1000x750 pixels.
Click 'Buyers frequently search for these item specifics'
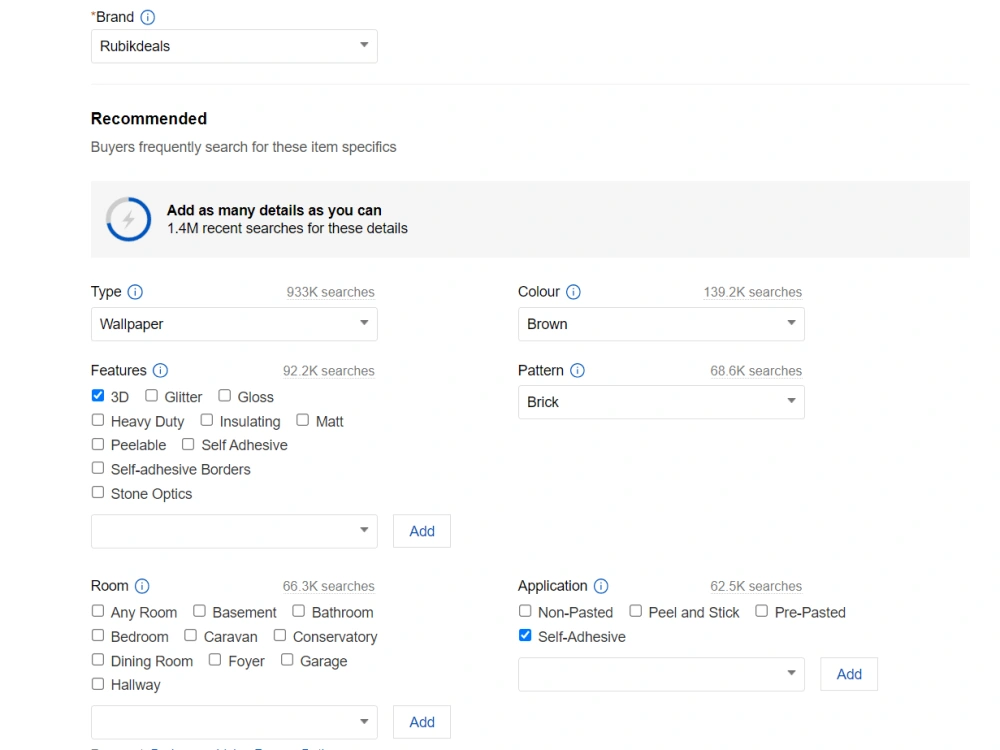tap(244, 147)
